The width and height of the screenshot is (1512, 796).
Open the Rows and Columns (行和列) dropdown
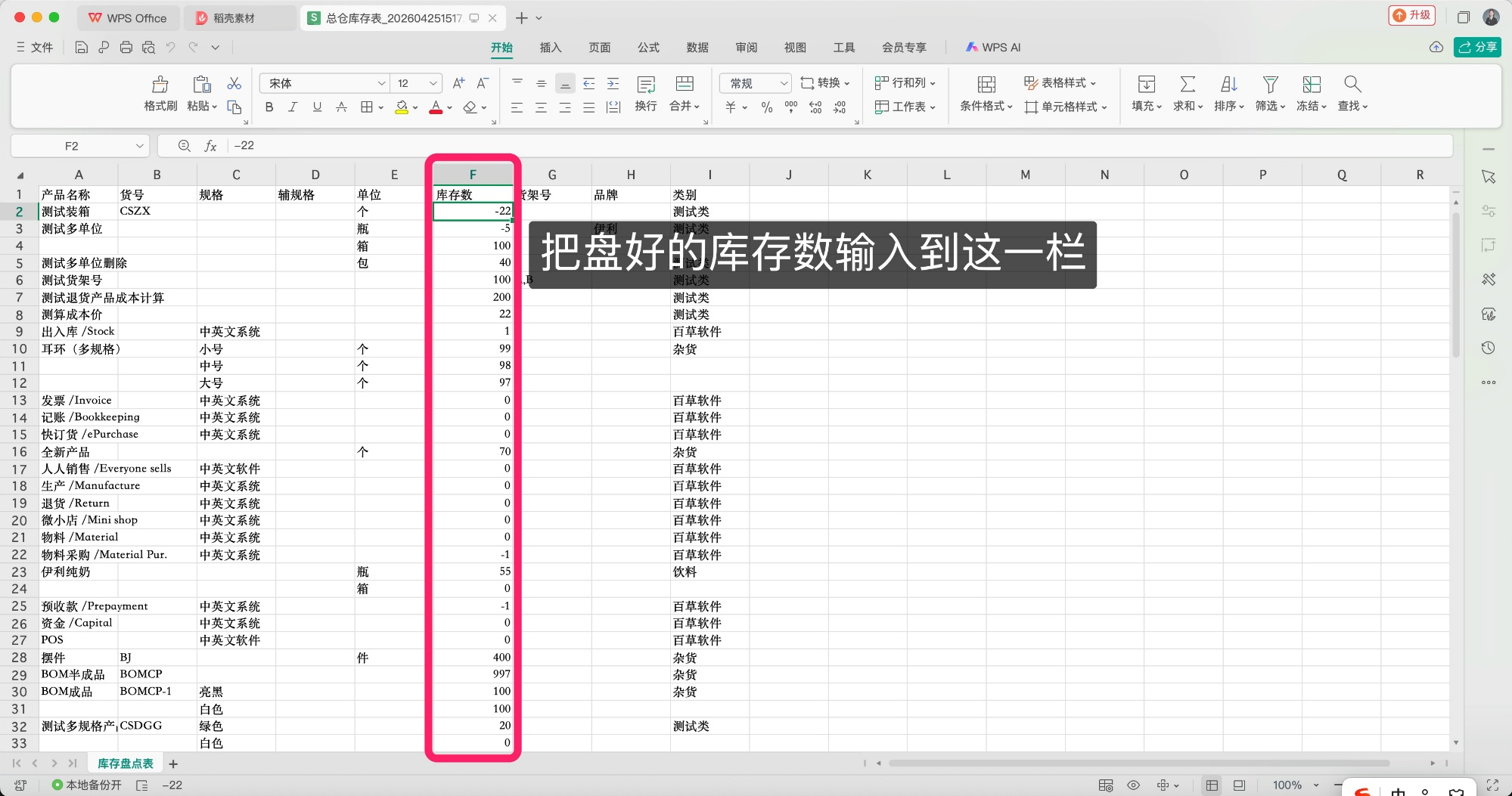point(905,83)
